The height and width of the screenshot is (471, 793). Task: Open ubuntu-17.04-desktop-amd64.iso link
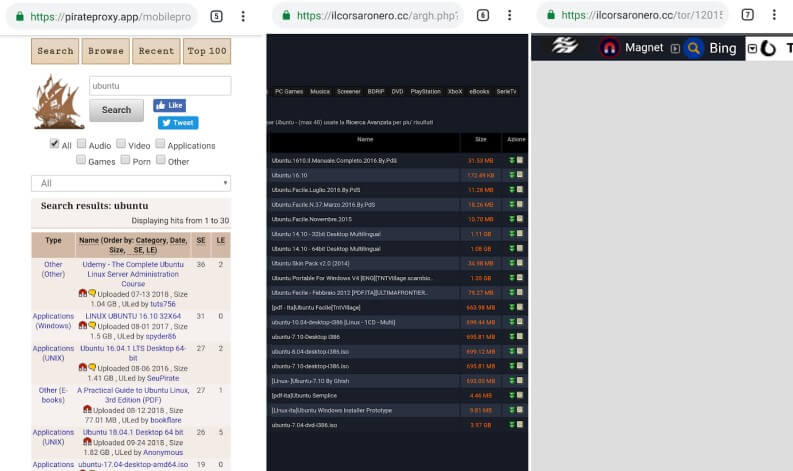[133, 464]
